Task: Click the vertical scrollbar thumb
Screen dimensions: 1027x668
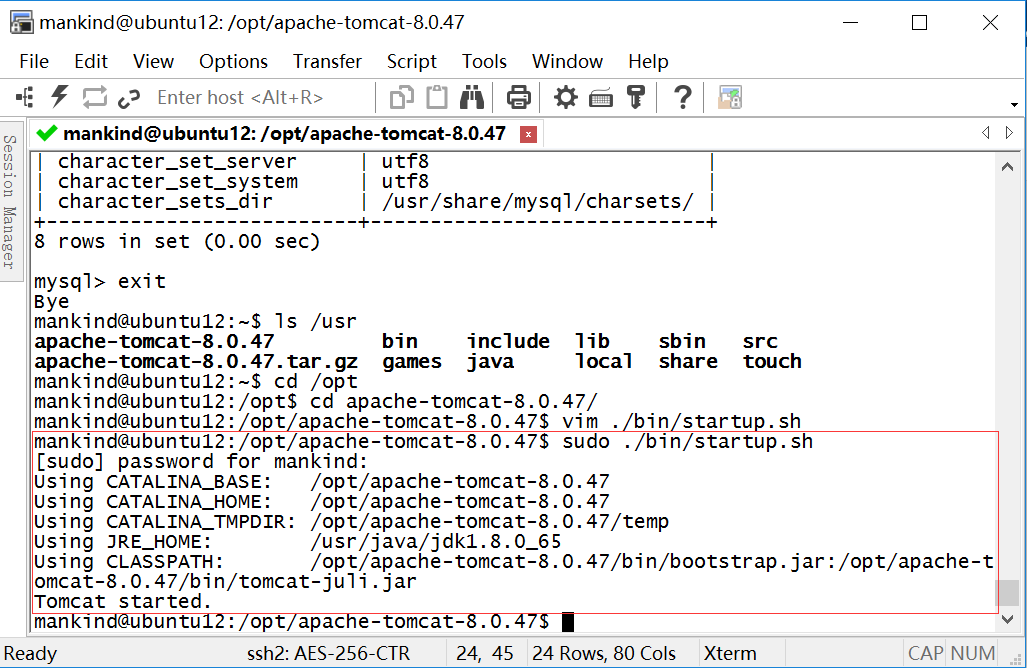Action: (1007, 593)
